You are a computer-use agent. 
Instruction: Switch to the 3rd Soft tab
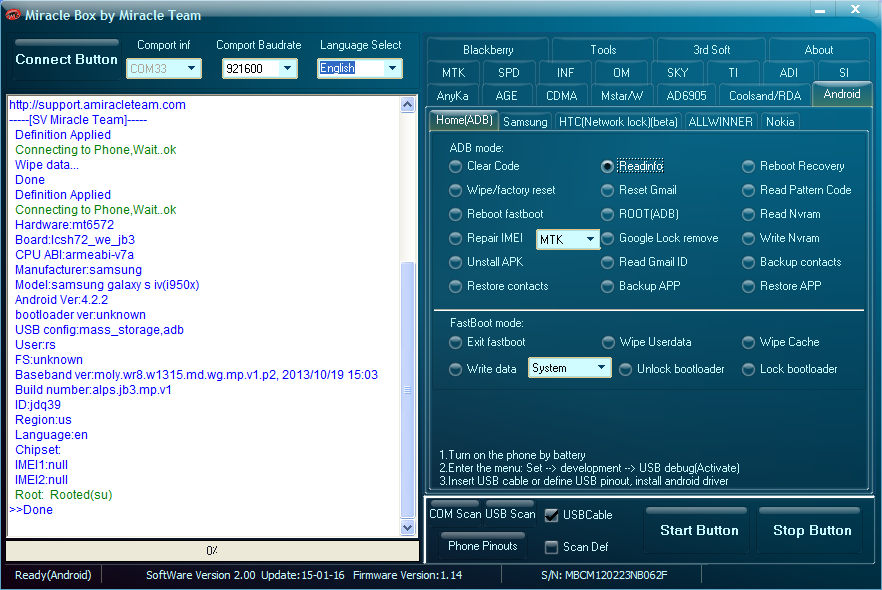(711, 49)
